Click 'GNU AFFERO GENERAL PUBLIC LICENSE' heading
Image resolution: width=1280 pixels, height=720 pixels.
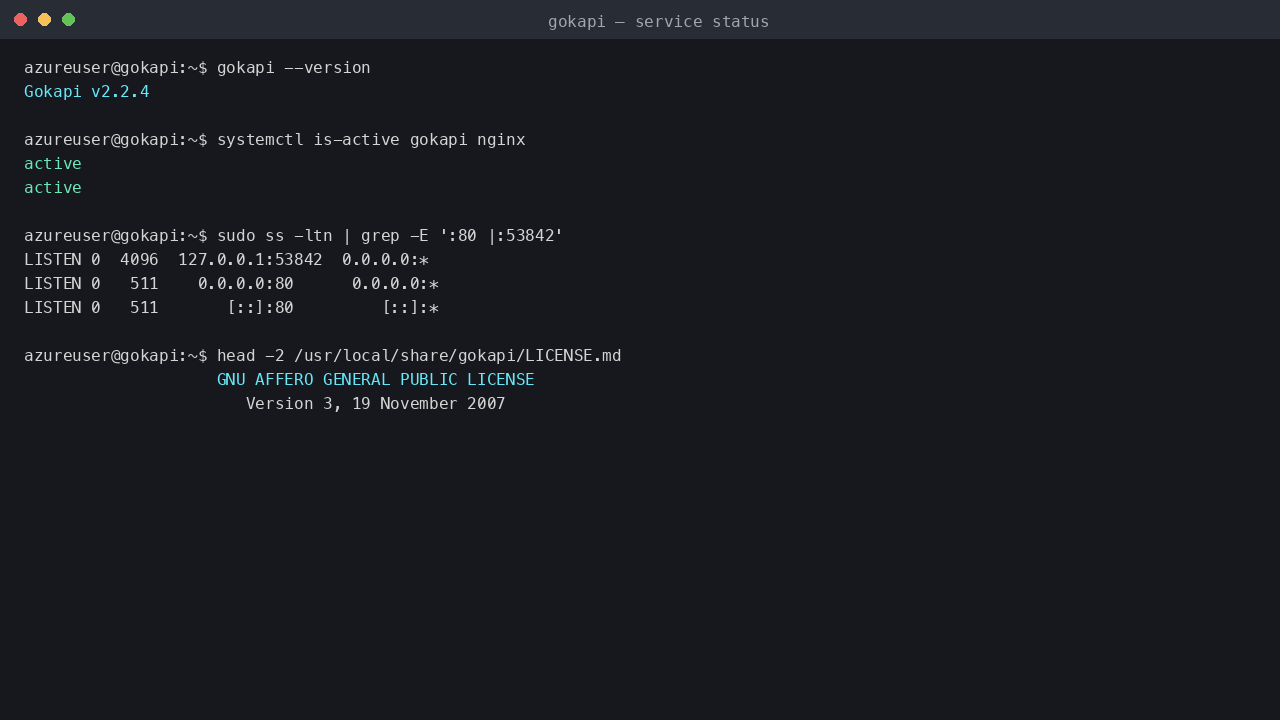coord(376,380)
